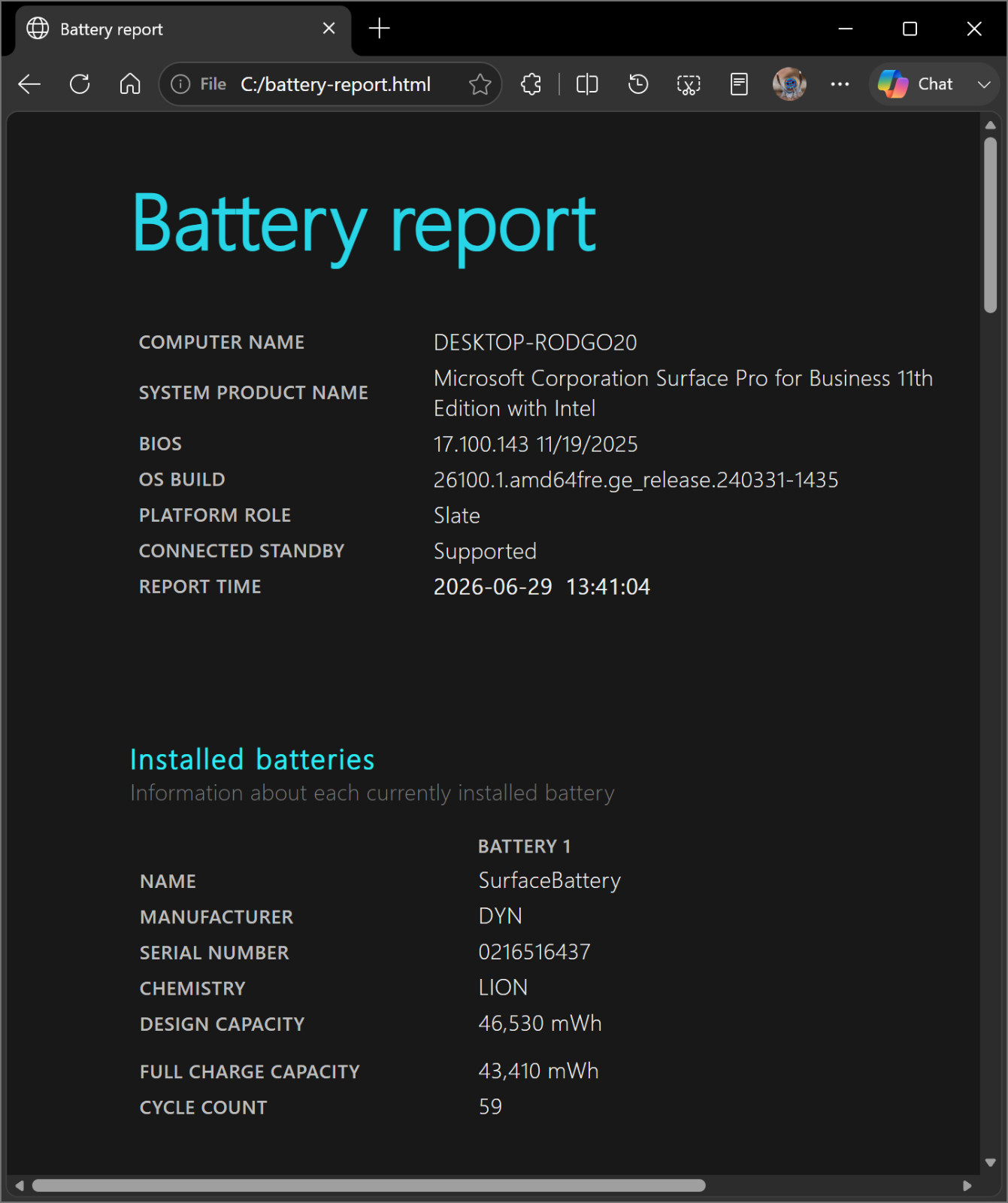Viewport: 1008px width, 1203px height.
Task: Close the Battery report tab
Action: (328, 29)
